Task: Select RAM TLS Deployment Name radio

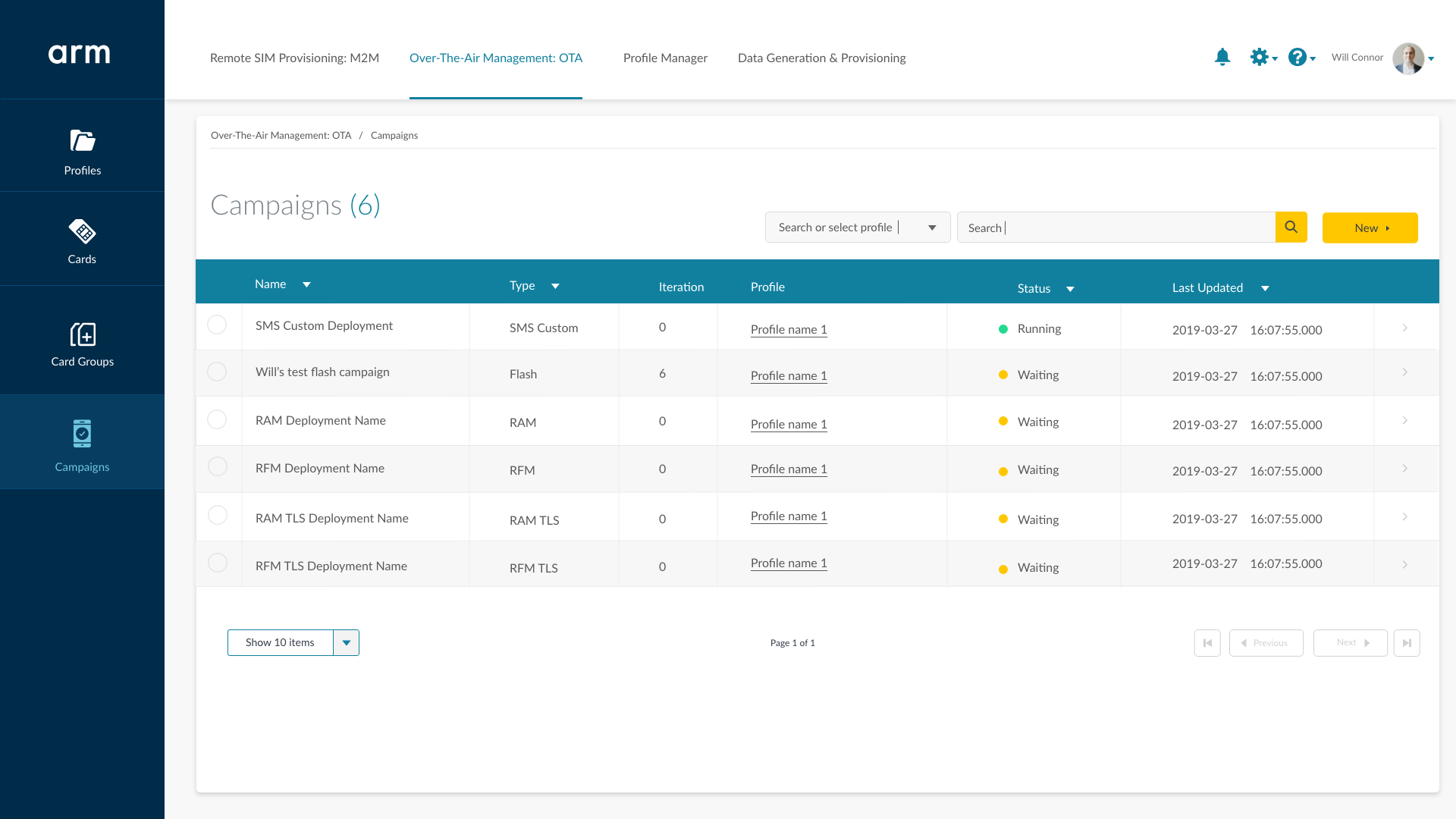Action: pyautogui.click(x=218, y=515)
